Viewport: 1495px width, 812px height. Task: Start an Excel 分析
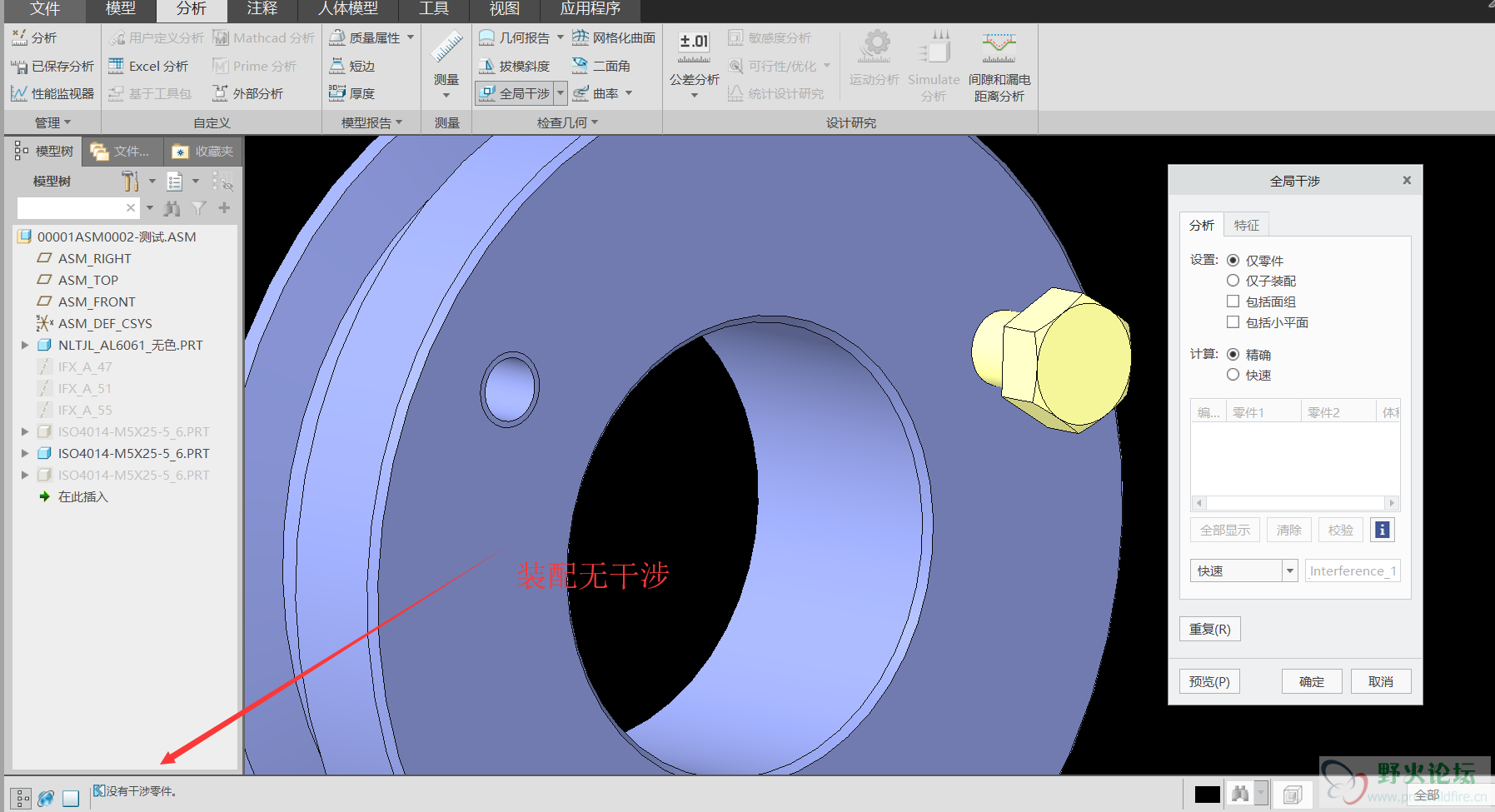(148, 66)
